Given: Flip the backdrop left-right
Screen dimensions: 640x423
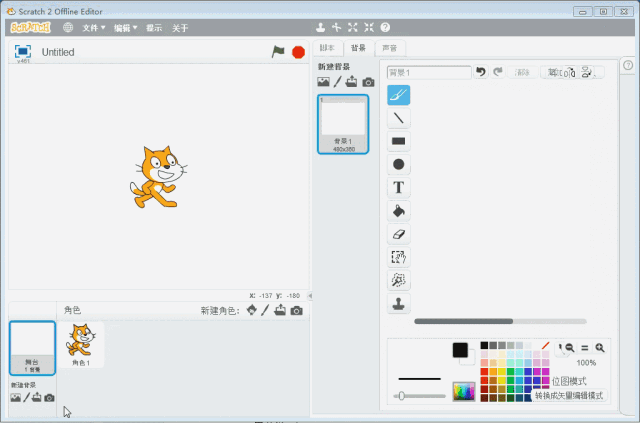Looking at the screenshot, I should (571, 73).
